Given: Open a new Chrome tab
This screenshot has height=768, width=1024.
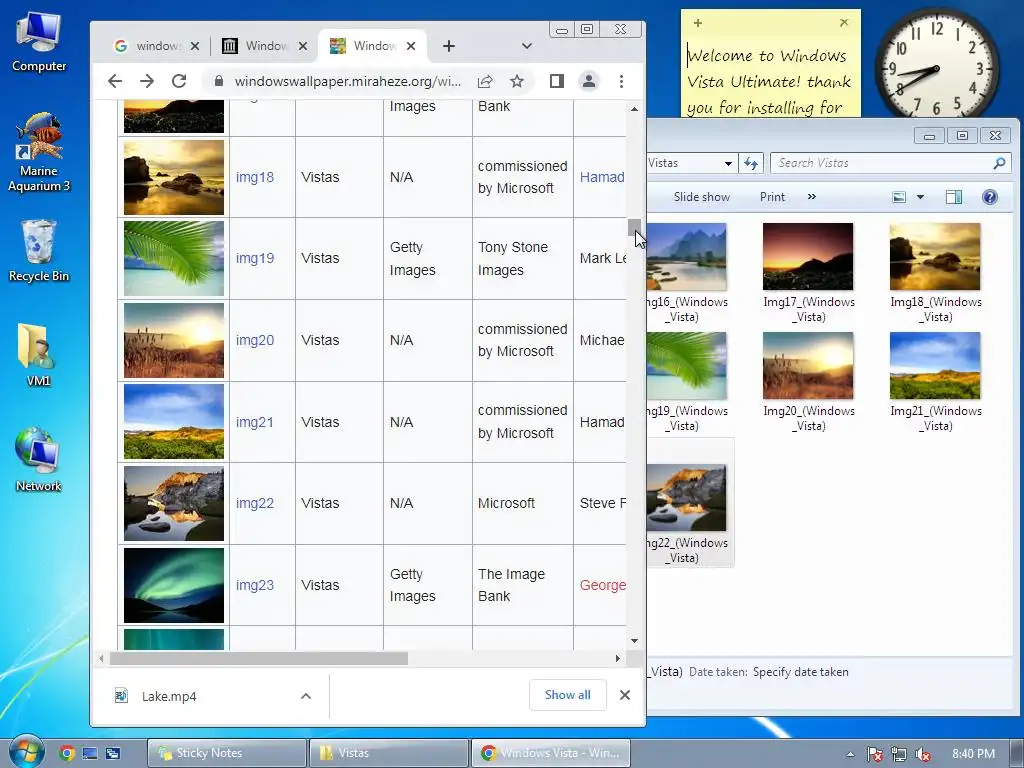Looking at the screenshot, I should (449, 46).
